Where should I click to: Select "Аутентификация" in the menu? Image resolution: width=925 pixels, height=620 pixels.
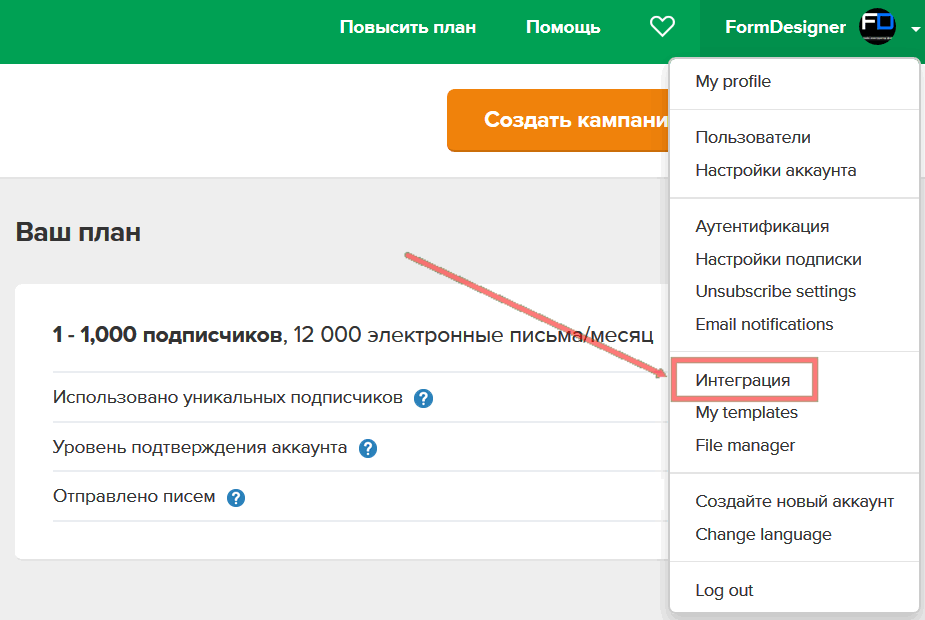(762, 226)
